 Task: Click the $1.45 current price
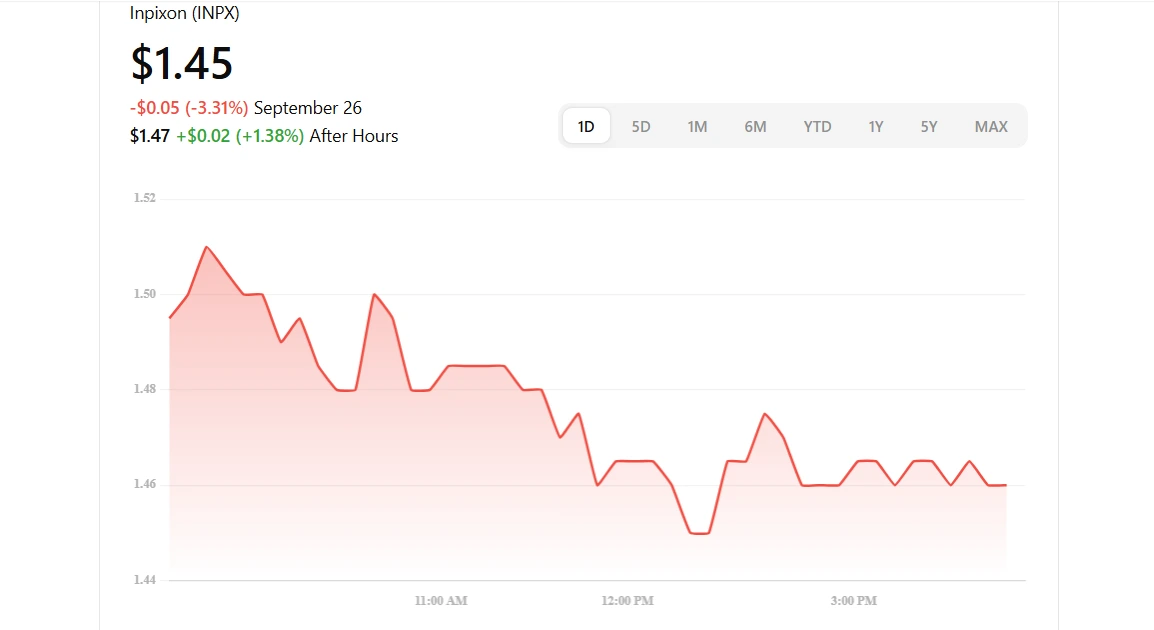(182, 63)
